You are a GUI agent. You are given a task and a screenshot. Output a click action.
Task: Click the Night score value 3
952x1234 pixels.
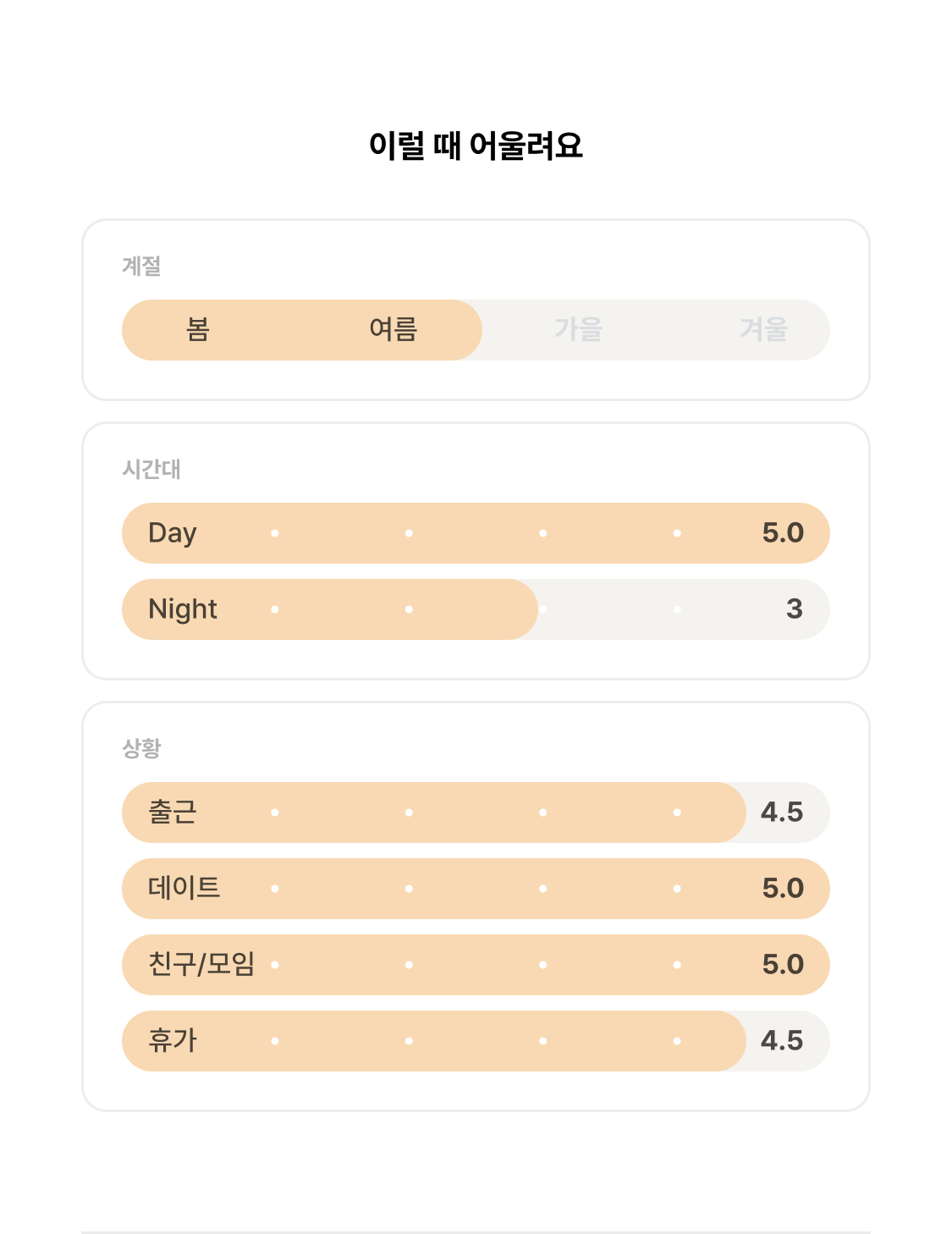(x=795, y=609)
